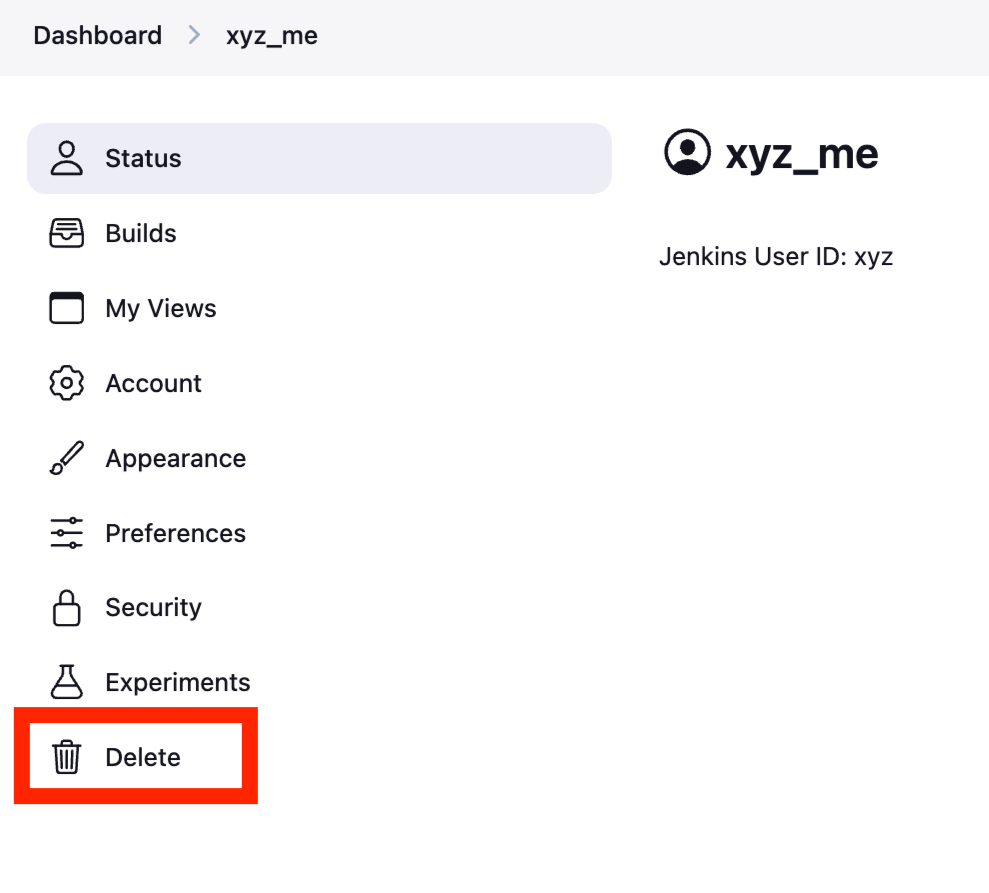The image size is (989, 893).
Task: Click the Delete trash can icon
Action: point(67,757)
